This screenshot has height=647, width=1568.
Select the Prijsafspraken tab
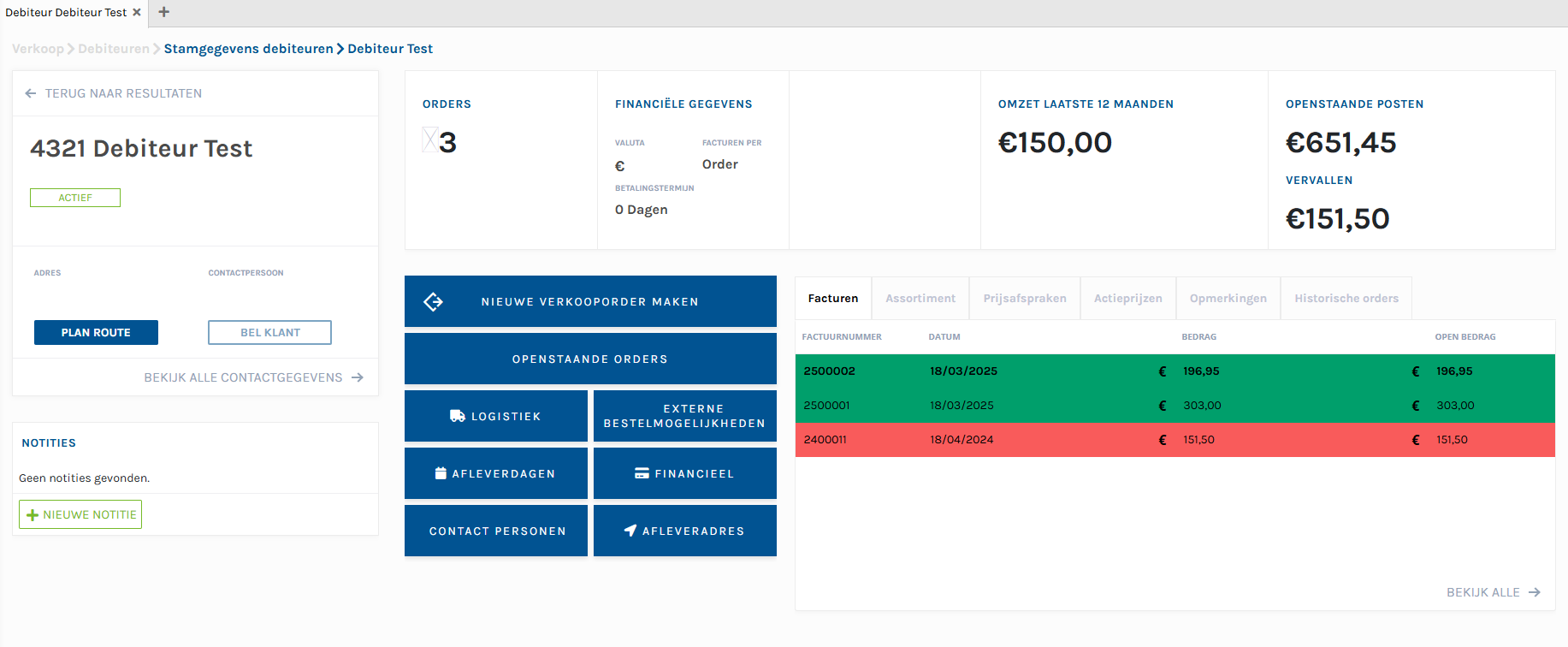[1024, 299]
